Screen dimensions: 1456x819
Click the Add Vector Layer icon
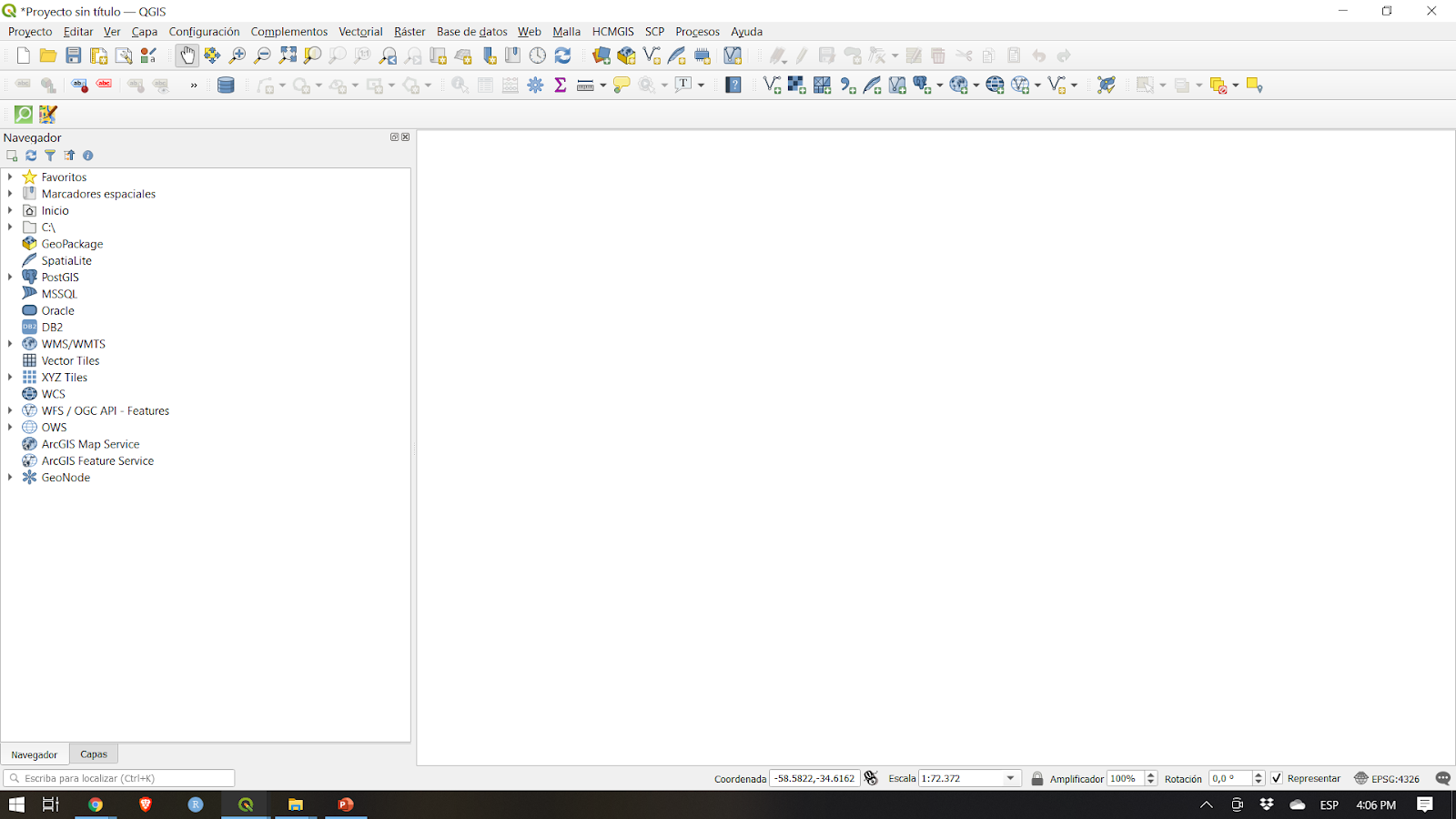click(772, 85)
